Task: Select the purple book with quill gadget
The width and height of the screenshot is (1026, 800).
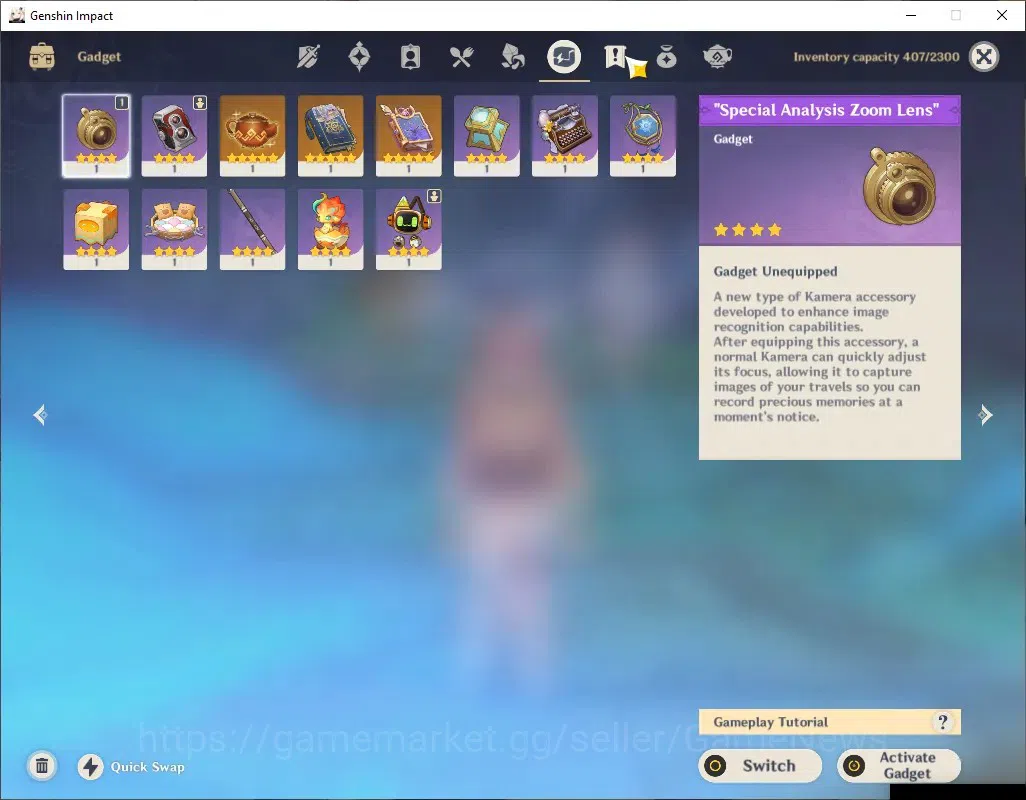Action: (x=408, y=135)
